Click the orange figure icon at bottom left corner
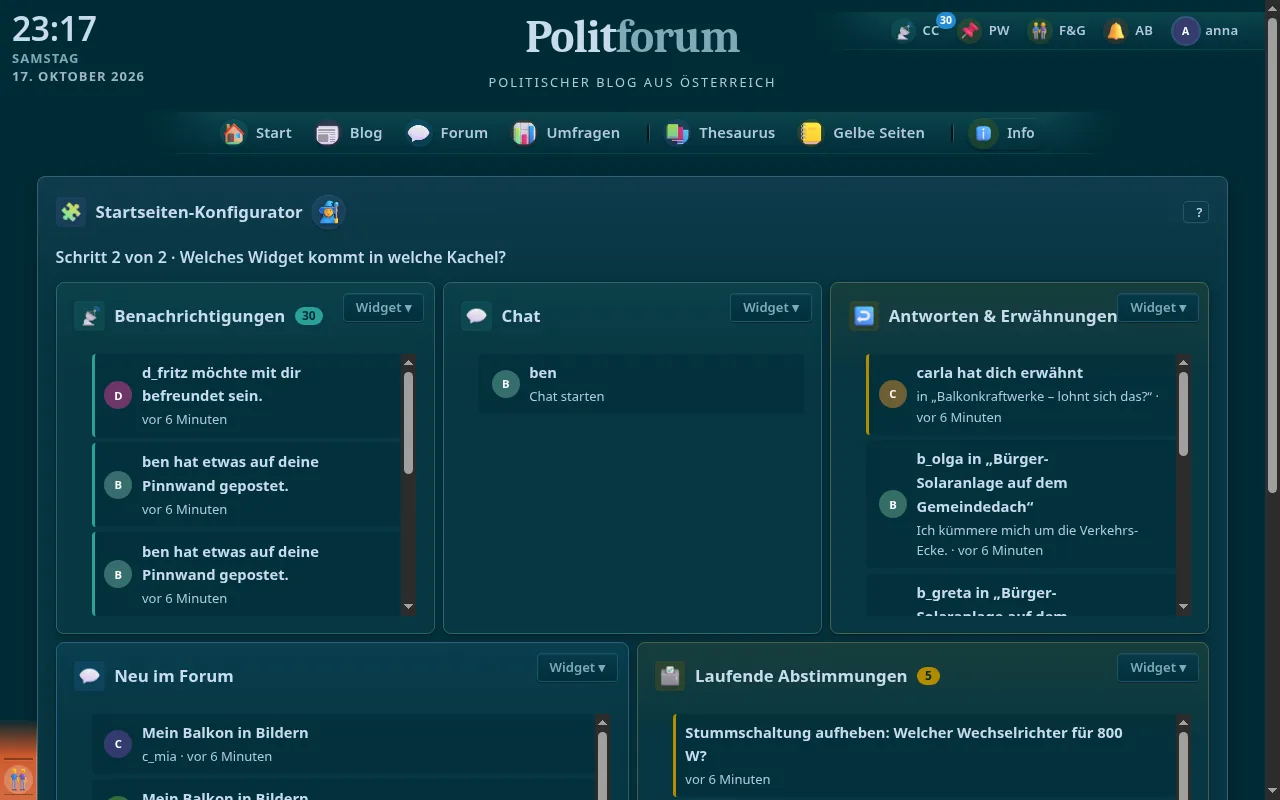This screenshot has height=800, width=1280. pyautogui.click(x=17, y=778)
